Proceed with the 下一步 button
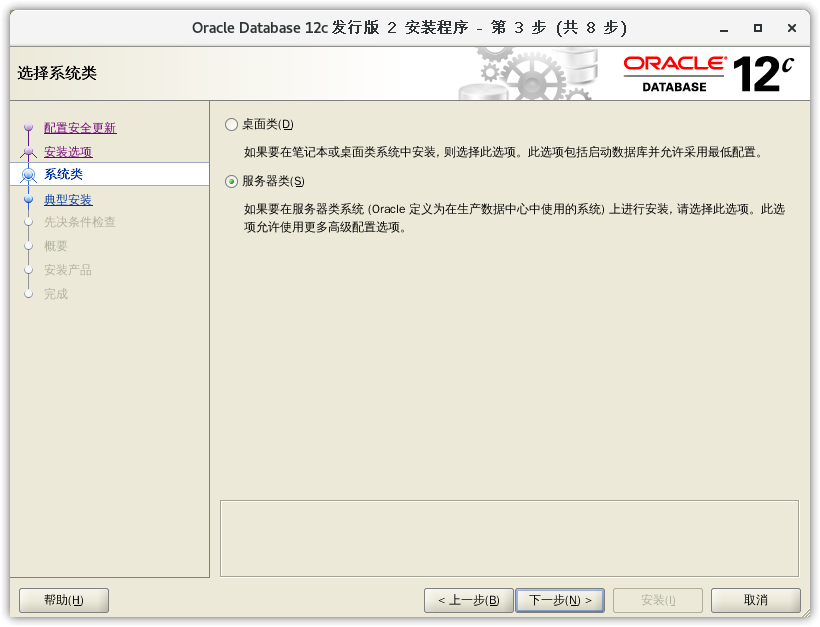 (560, 600)
